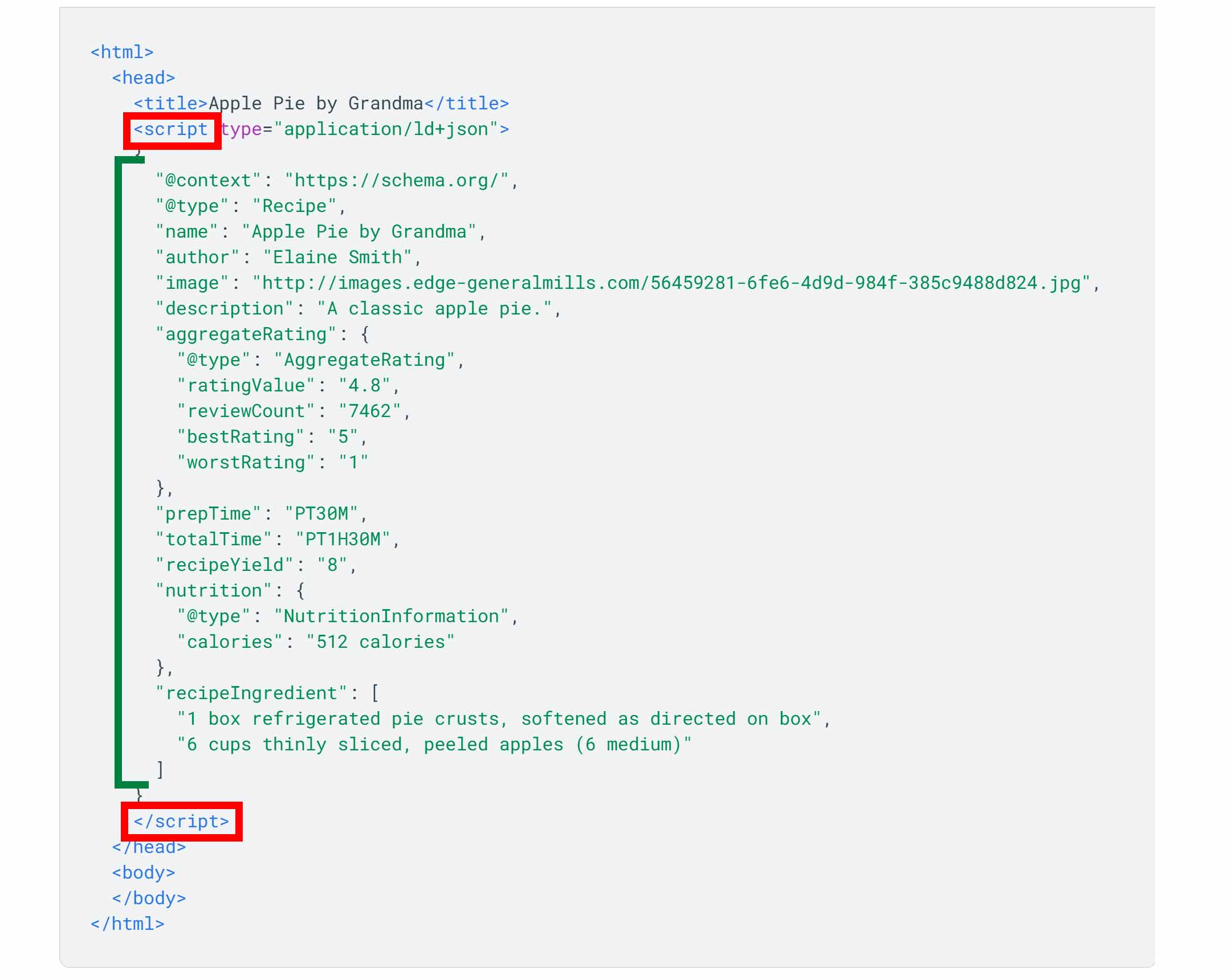The height and width of the screenshot is (980, 1231).
Task: Click the "prepTime": "PT30M" line
Action: (262, 515)
